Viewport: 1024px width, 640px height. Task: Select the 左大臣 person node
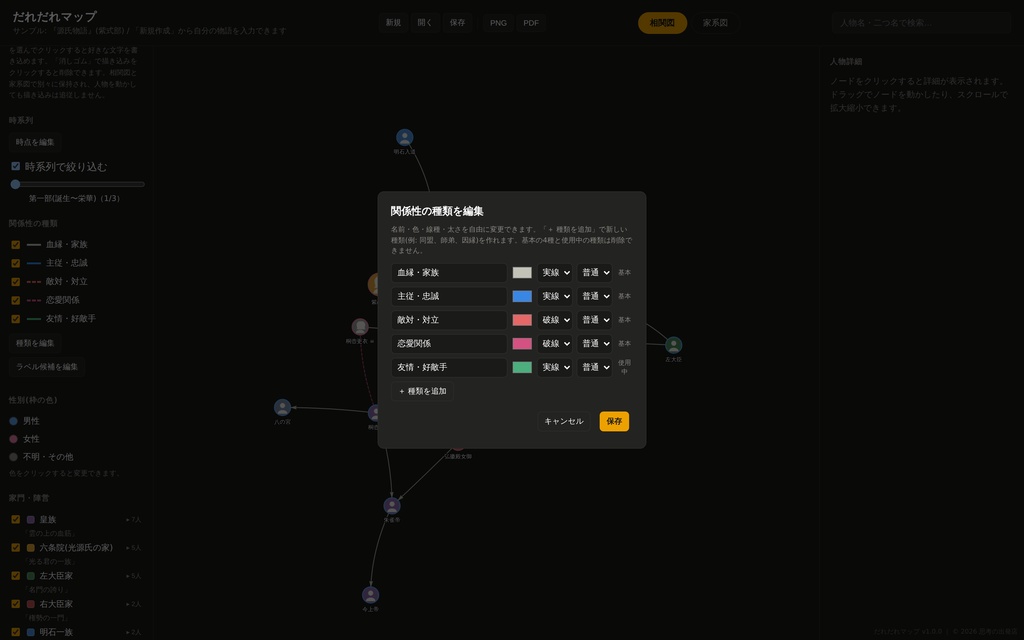click(x=673, y=345)
